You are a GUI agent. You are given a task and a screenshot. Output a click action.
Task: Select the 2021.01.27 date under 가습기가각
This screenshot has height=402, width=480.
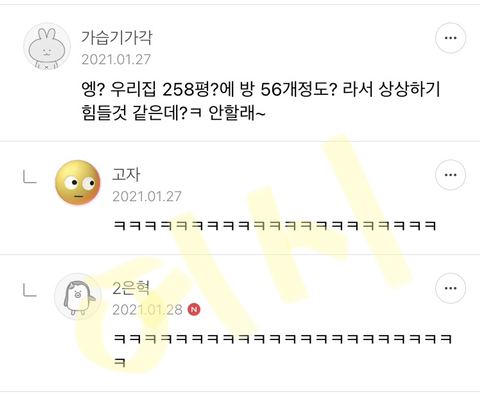116,60
